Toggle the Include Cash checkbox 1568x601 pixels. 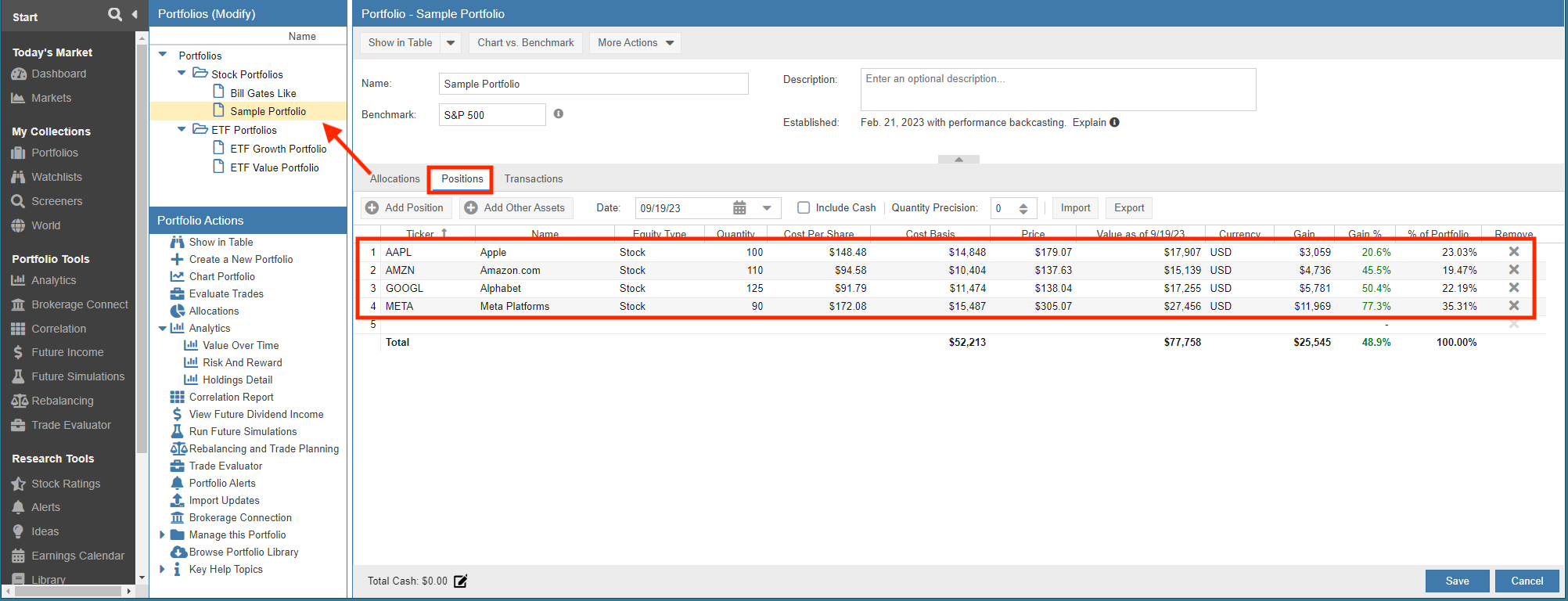click(803, 207)
